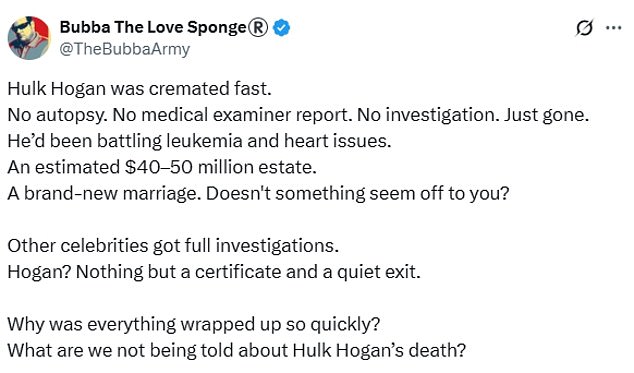Image resolution: width=634 pixels, height=373 pixels.
Task: Click the final line about Hulk Hogan's death
Action: (x=237, y=350)
